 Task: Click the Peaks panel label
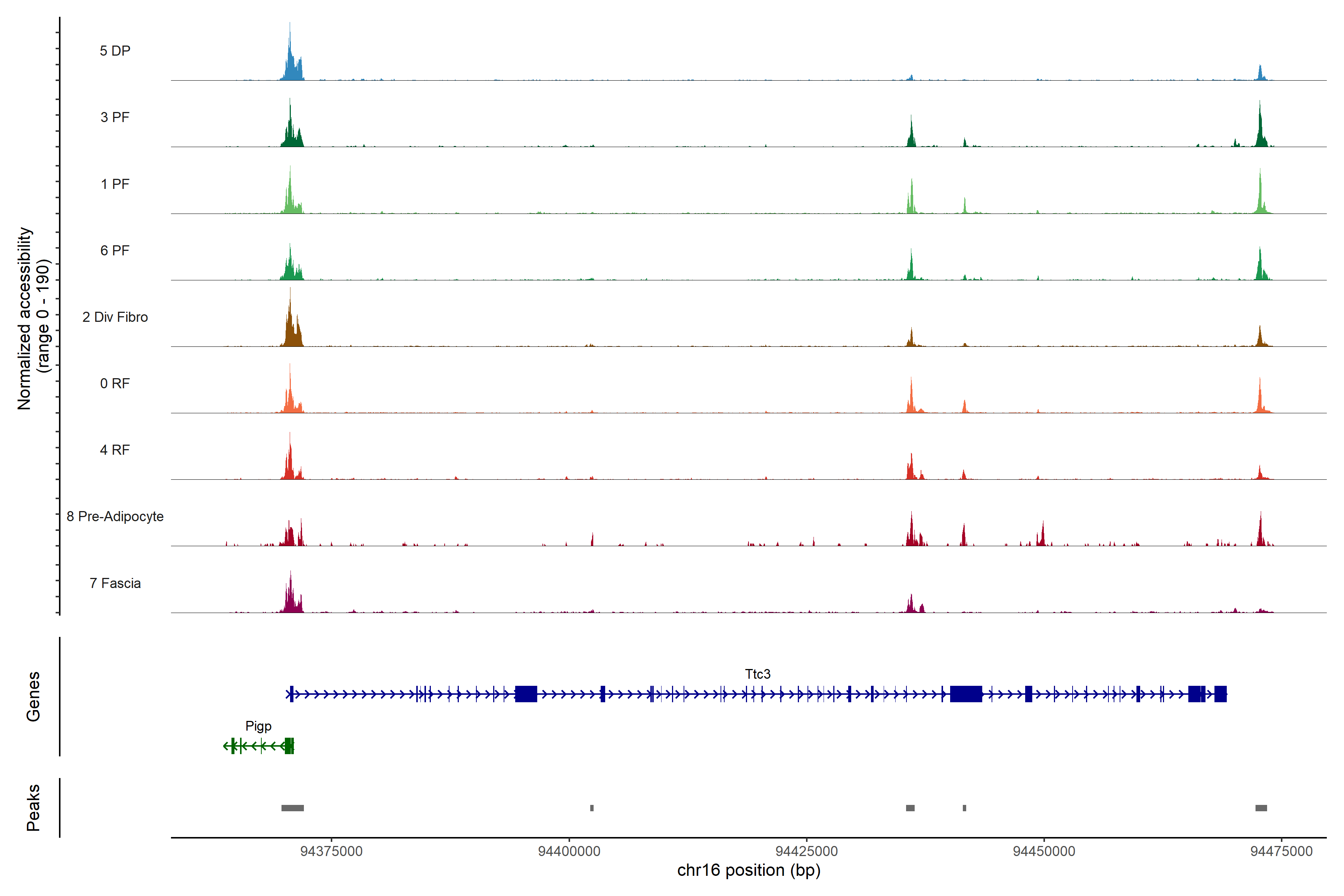click(x=33, y=808)
